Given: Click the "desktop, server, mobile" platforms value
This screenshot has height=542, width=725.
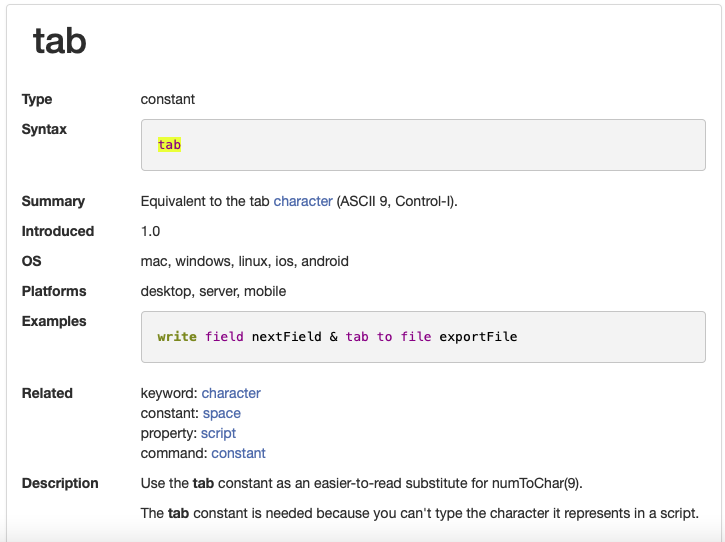Looking at the screenshot, I should click(213, 291).
